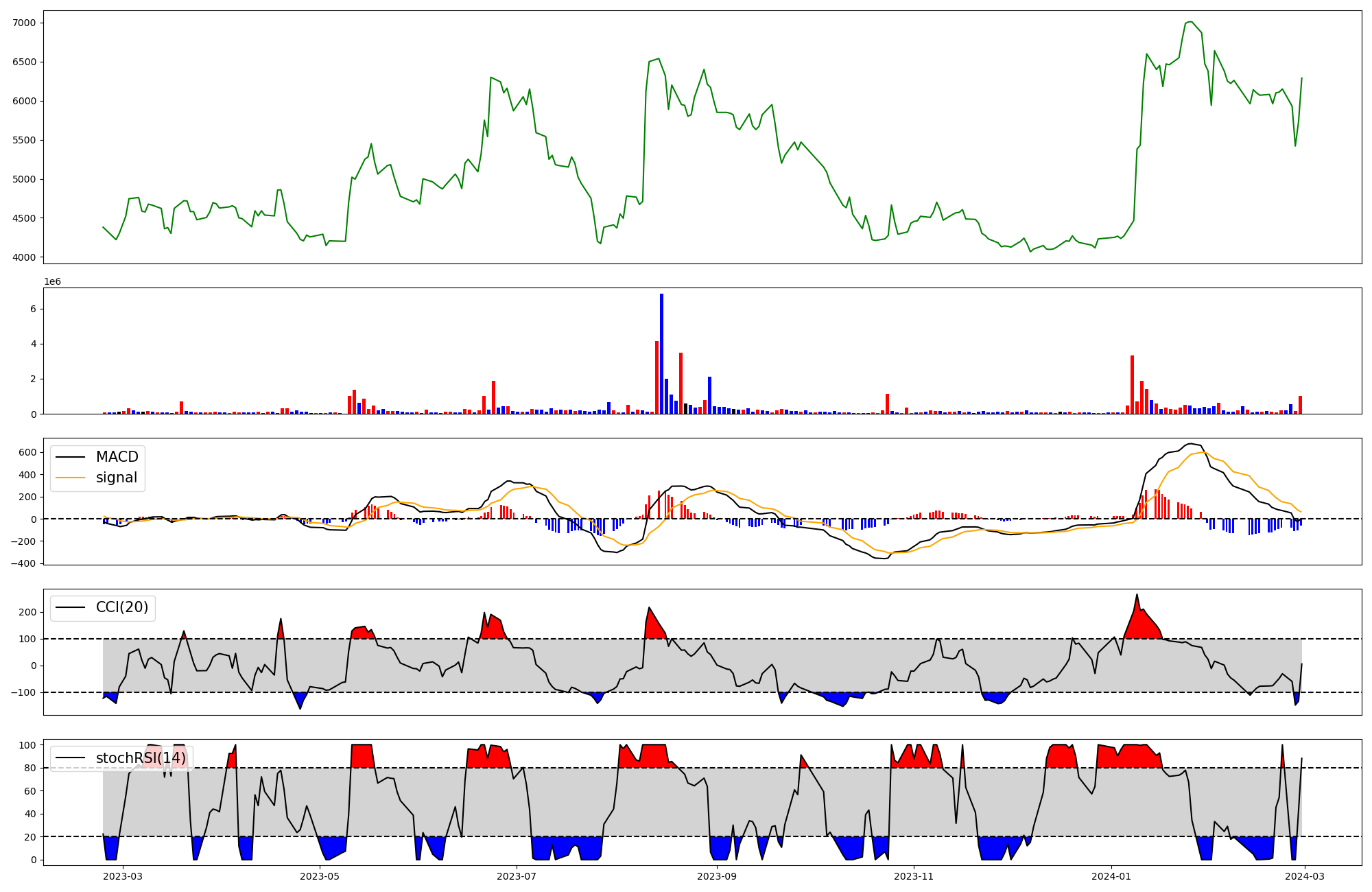This screenshot has height=892, width=1372.
Task: Click the 4000 price axis tick label
Action: click(x=25, y=257)
